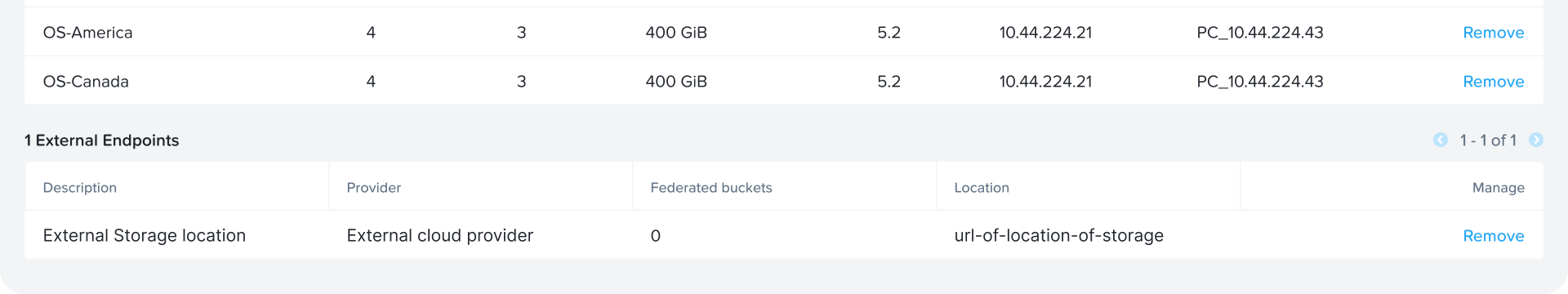The width and height of the screenshot is (1568, 294).
Task: Remove the OS-America object store
Action: (x=1493, y=33)
